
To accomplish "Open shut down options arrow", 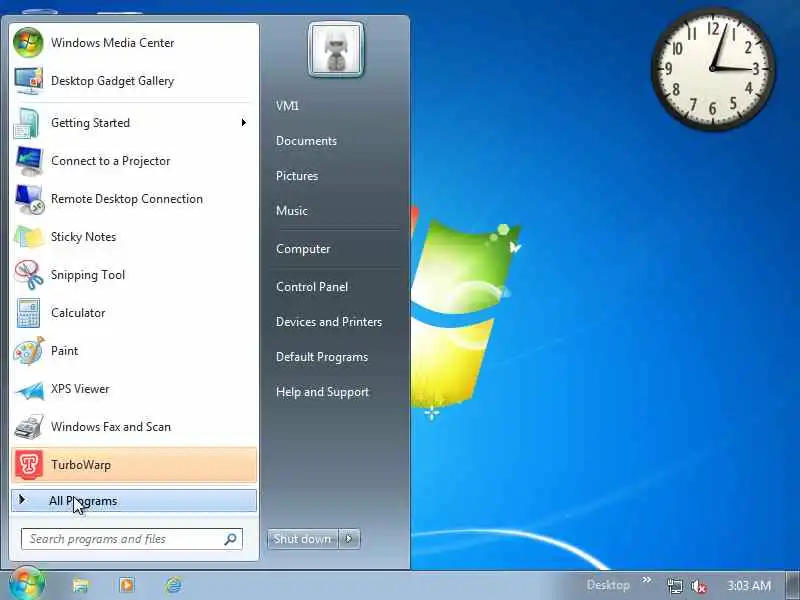I will pyautogui.click(x=349, y=539).
